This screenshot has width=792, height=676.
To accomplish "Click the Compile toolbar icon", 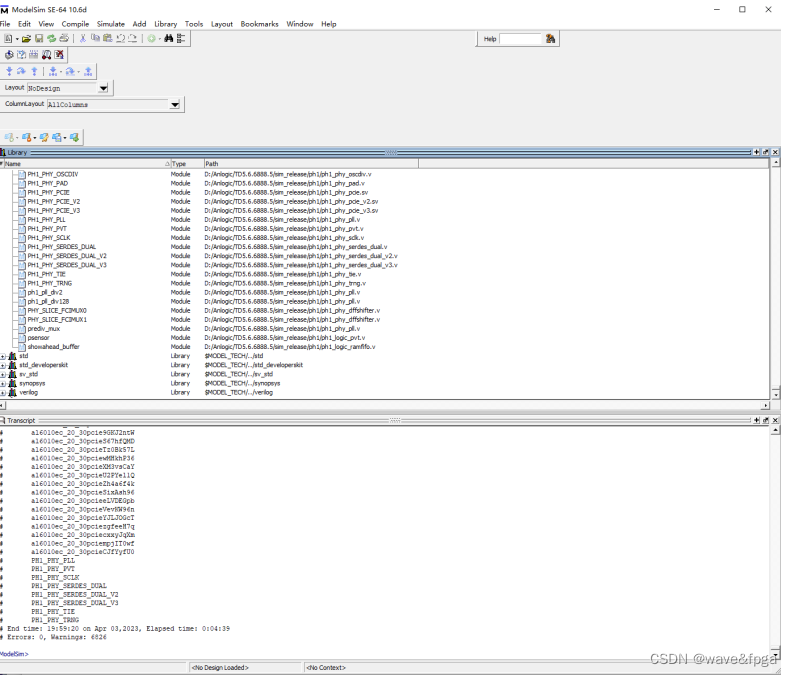I will click(x=9, y=55).
